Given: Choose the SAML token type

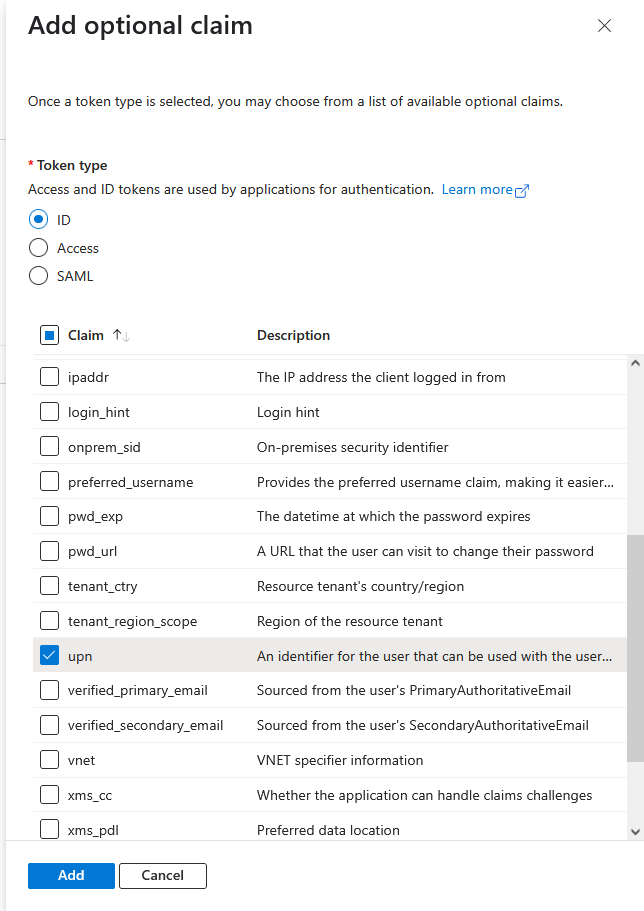Looking at the screenshot, I should click(x=39, y=276).
